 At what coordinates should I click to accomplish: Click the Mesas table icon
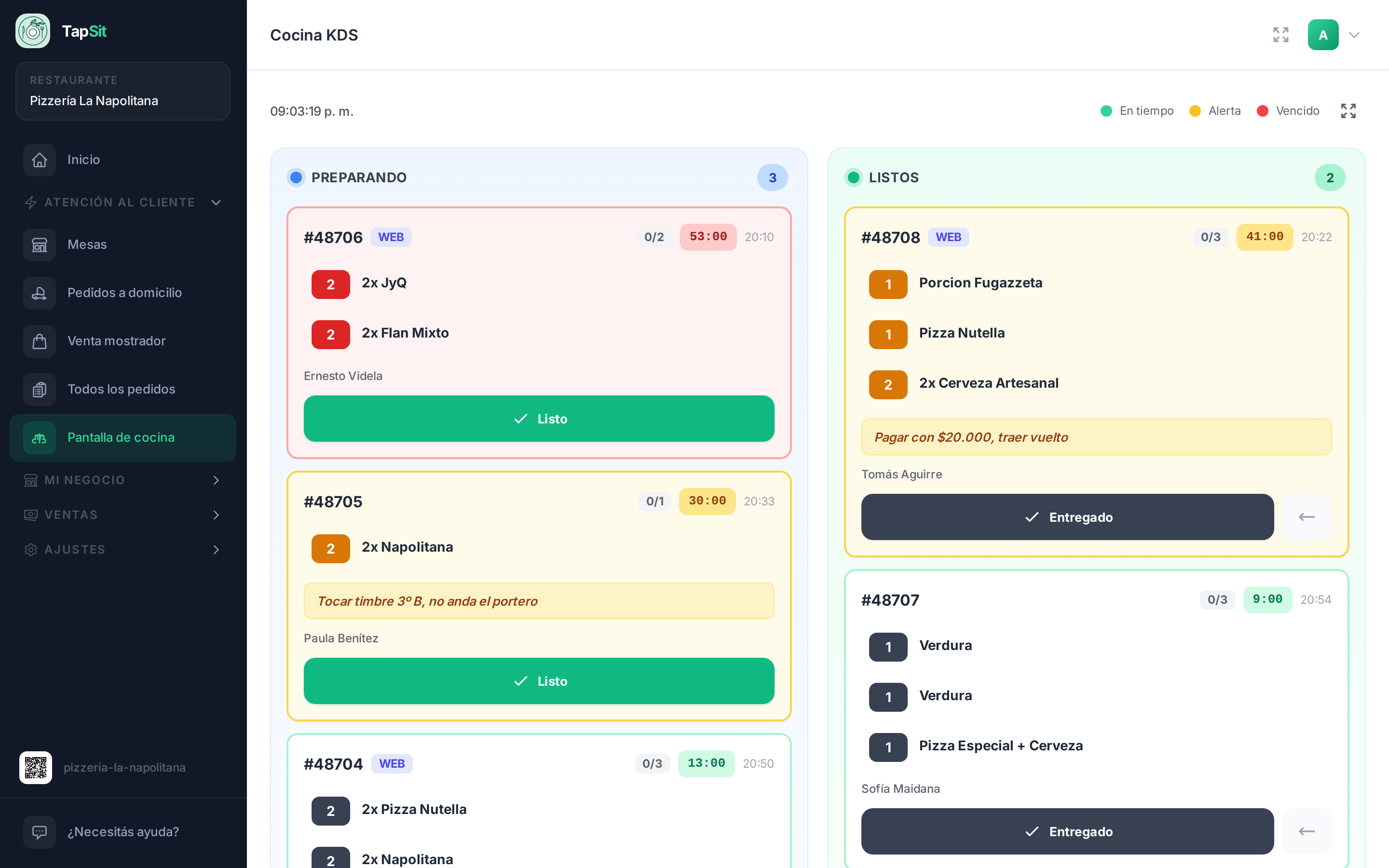[x=40, y=244]
